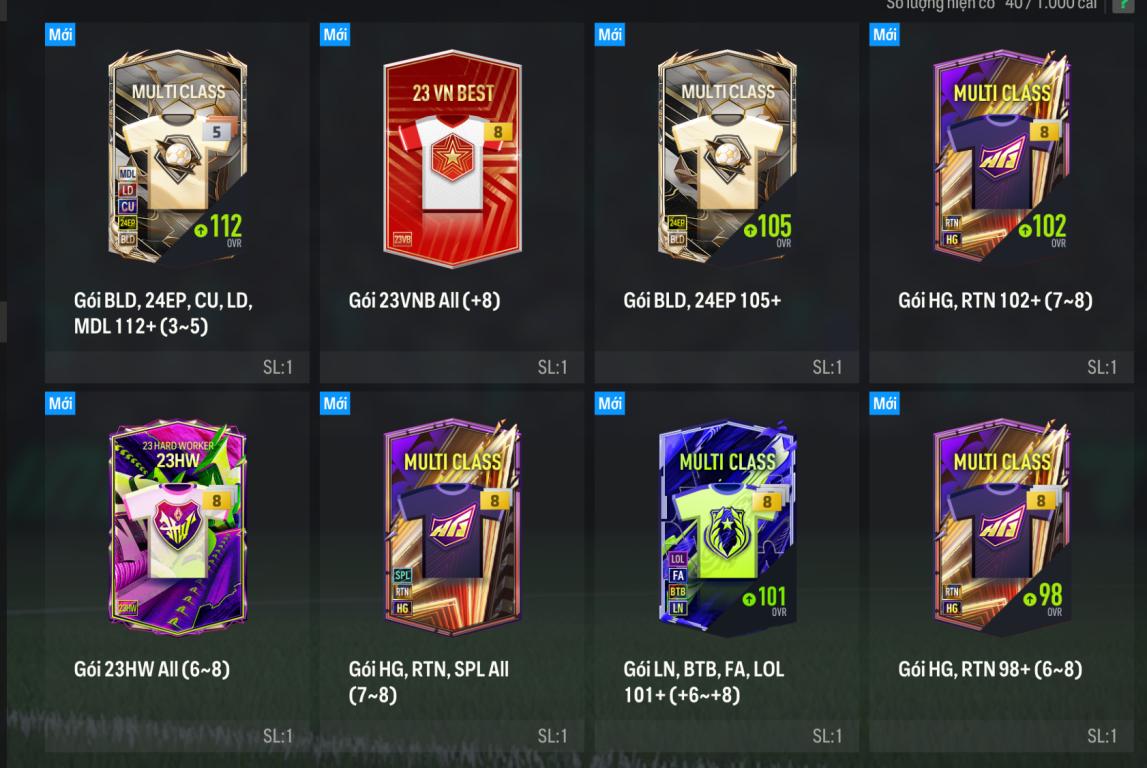
Task: Click the Gói 23VNB All (+8) label
Action: tap(424, 301)
